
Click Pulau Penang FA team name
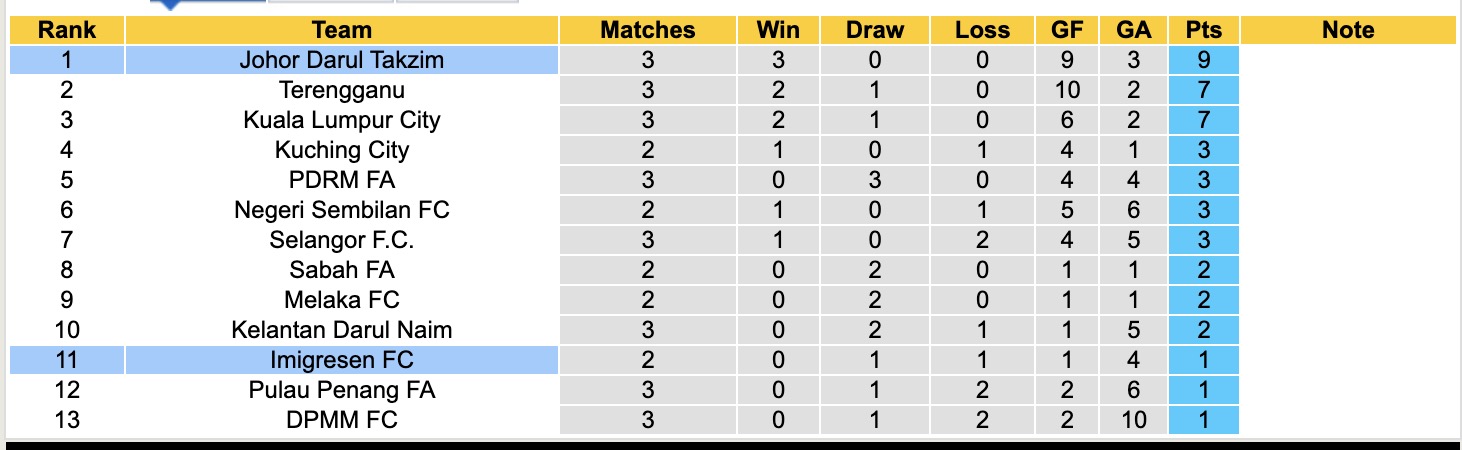pos(341,390)
